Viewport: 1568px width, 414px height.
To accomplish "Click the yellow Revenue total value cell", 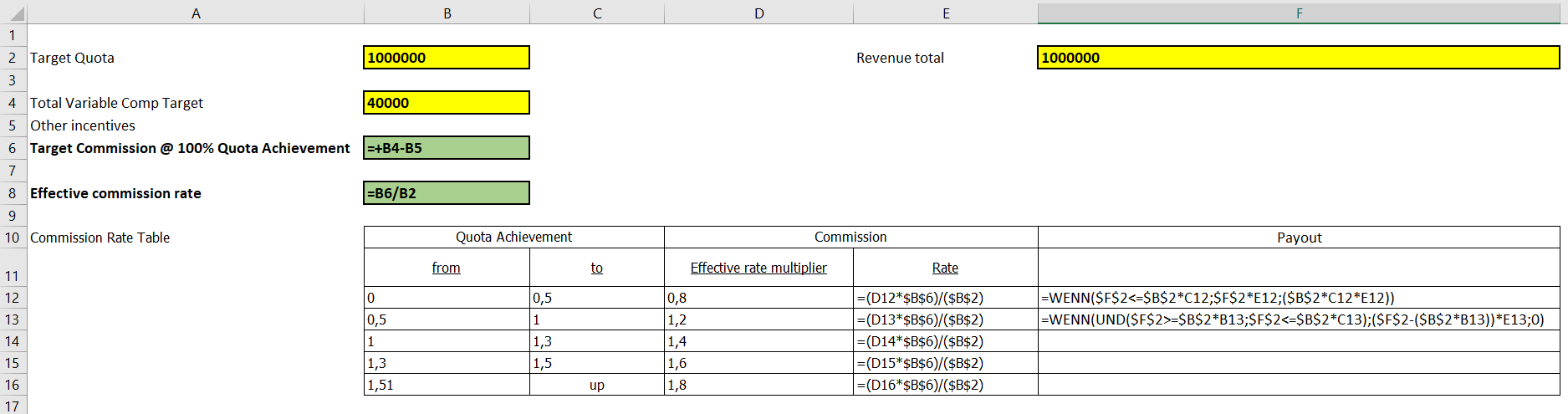I will 1298,58.
